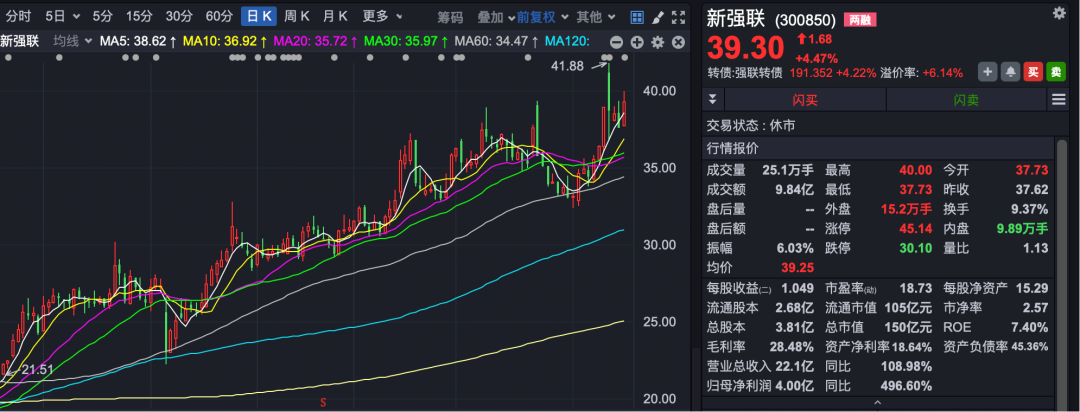The width and height of the screenshot is (1080, 412).
Task: Toggle the 筹码 chip distribution view
Action: (450, 17)
